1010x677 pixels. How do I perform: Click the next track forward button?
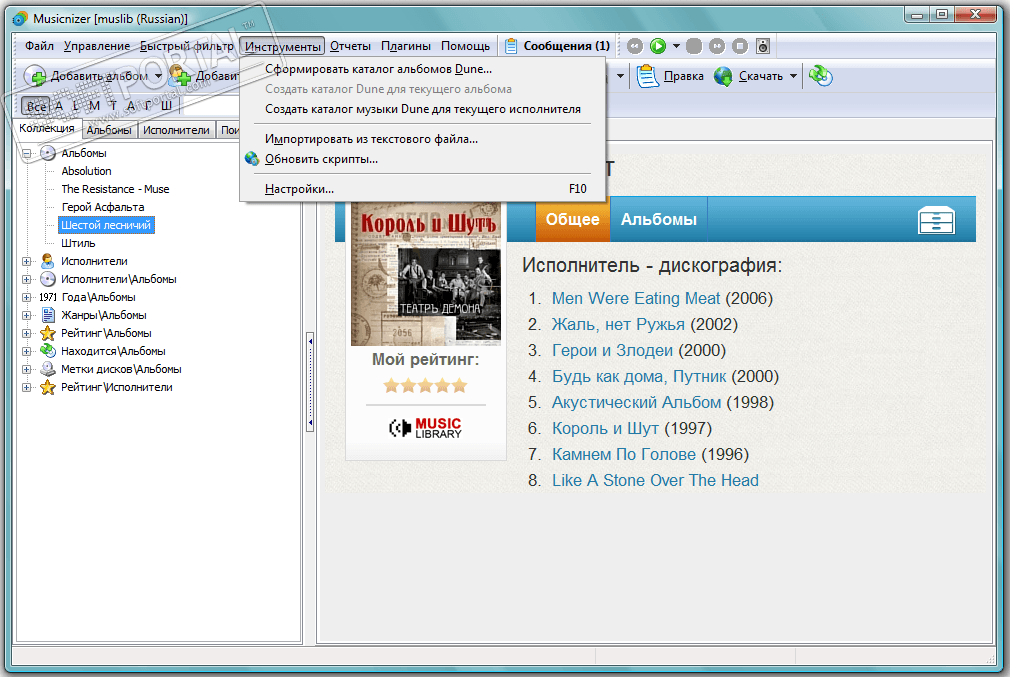pos(717,46)
